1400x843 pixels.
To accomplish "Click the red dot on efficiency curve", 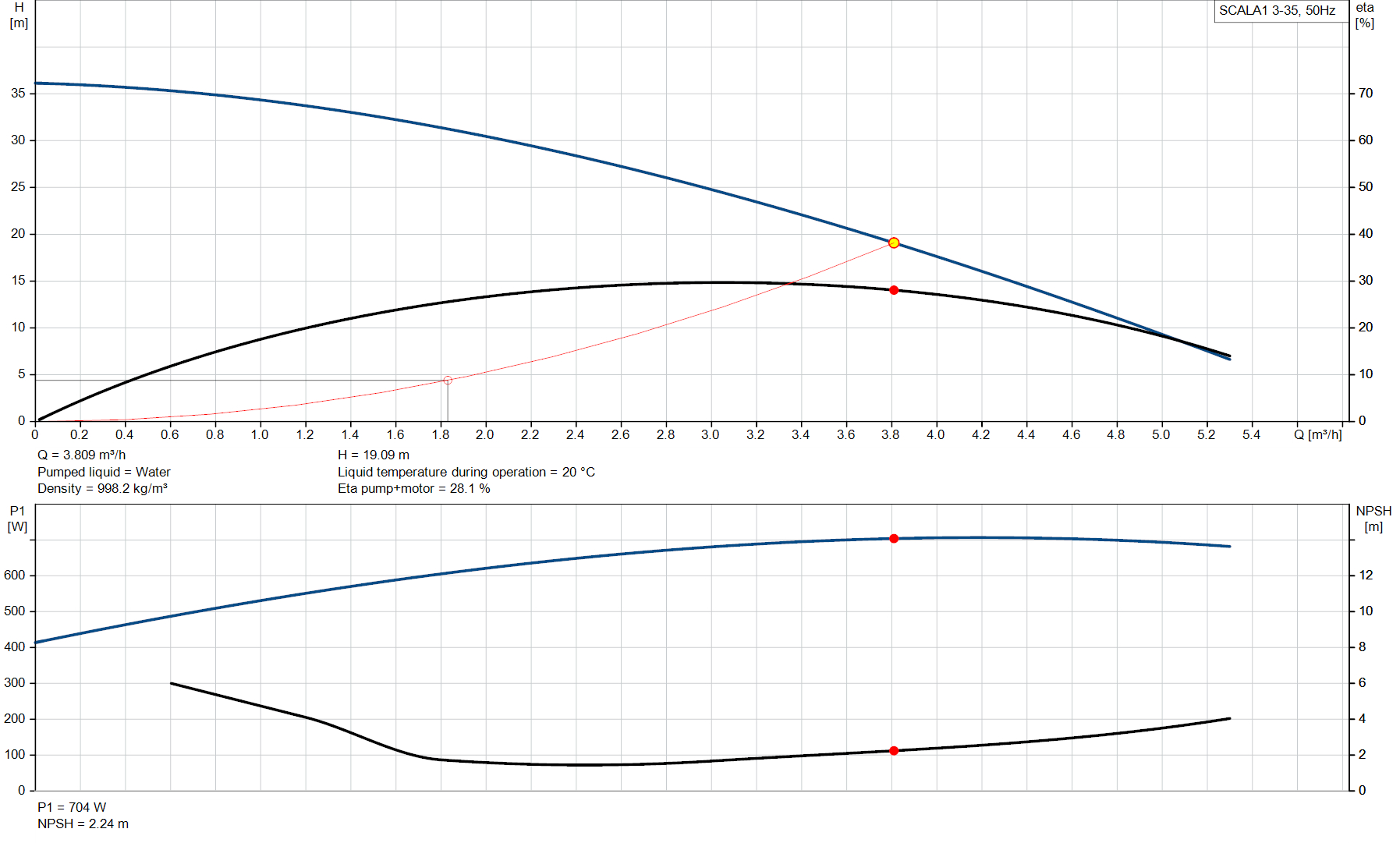I will (894, 290).
